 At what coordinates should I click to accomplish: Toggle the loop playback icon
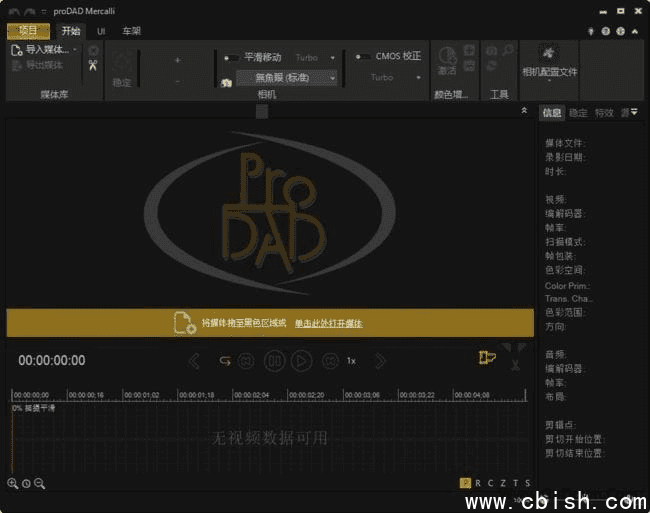[225, 361]
